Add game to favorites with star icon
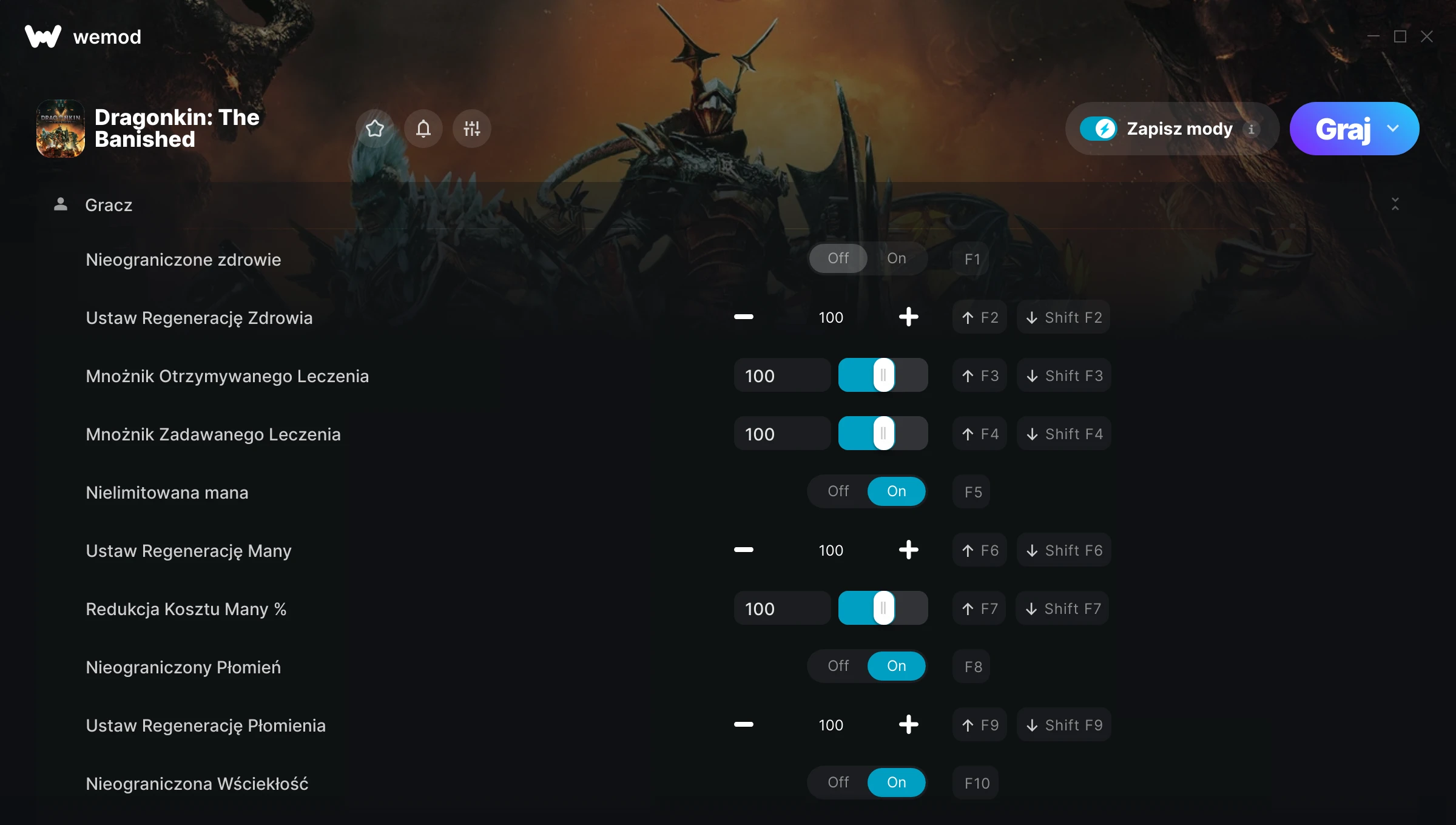1456x825 pixels. coord(375,129)
